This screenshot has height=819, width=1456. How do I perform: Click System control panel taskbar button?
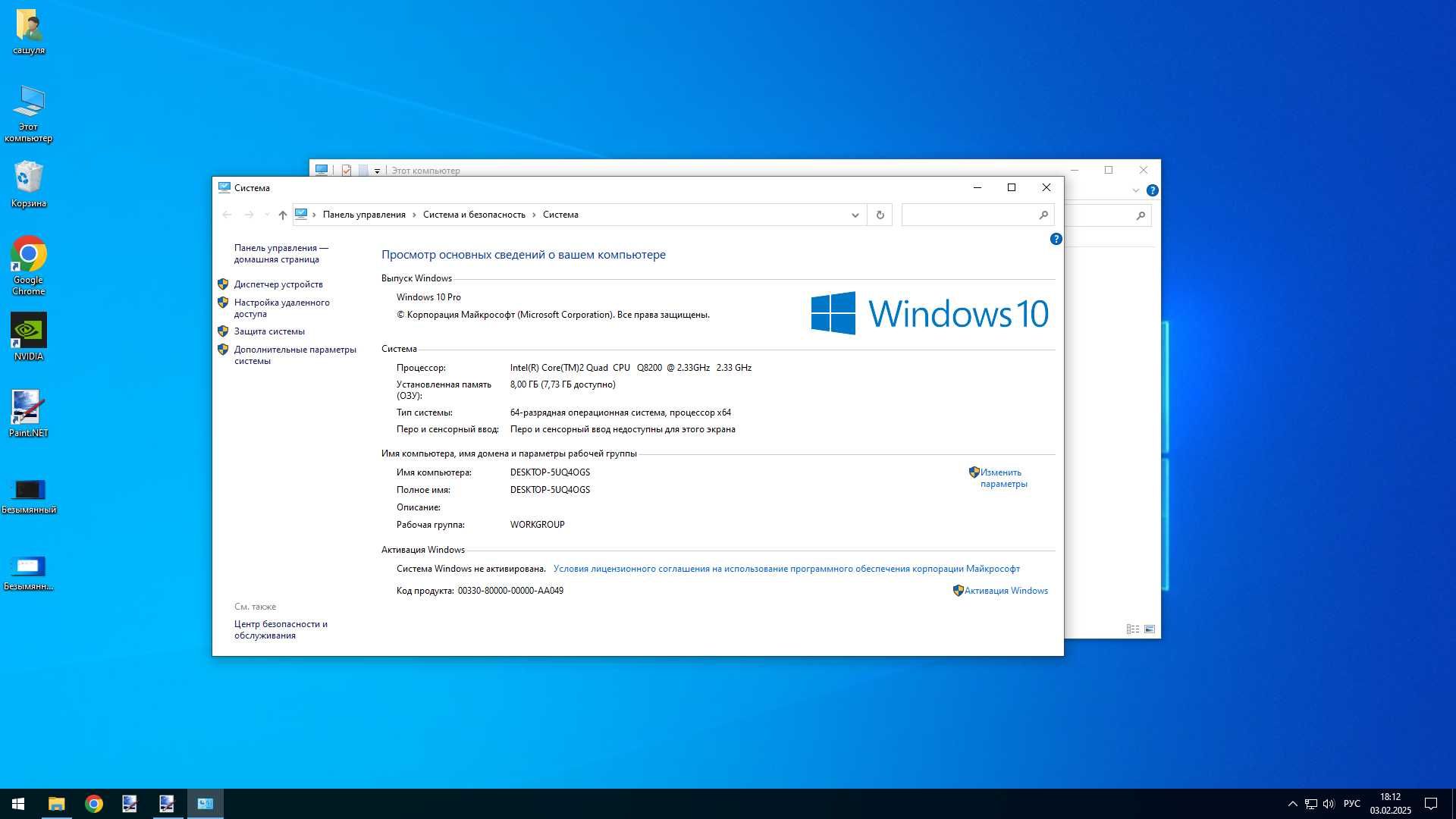205,804
